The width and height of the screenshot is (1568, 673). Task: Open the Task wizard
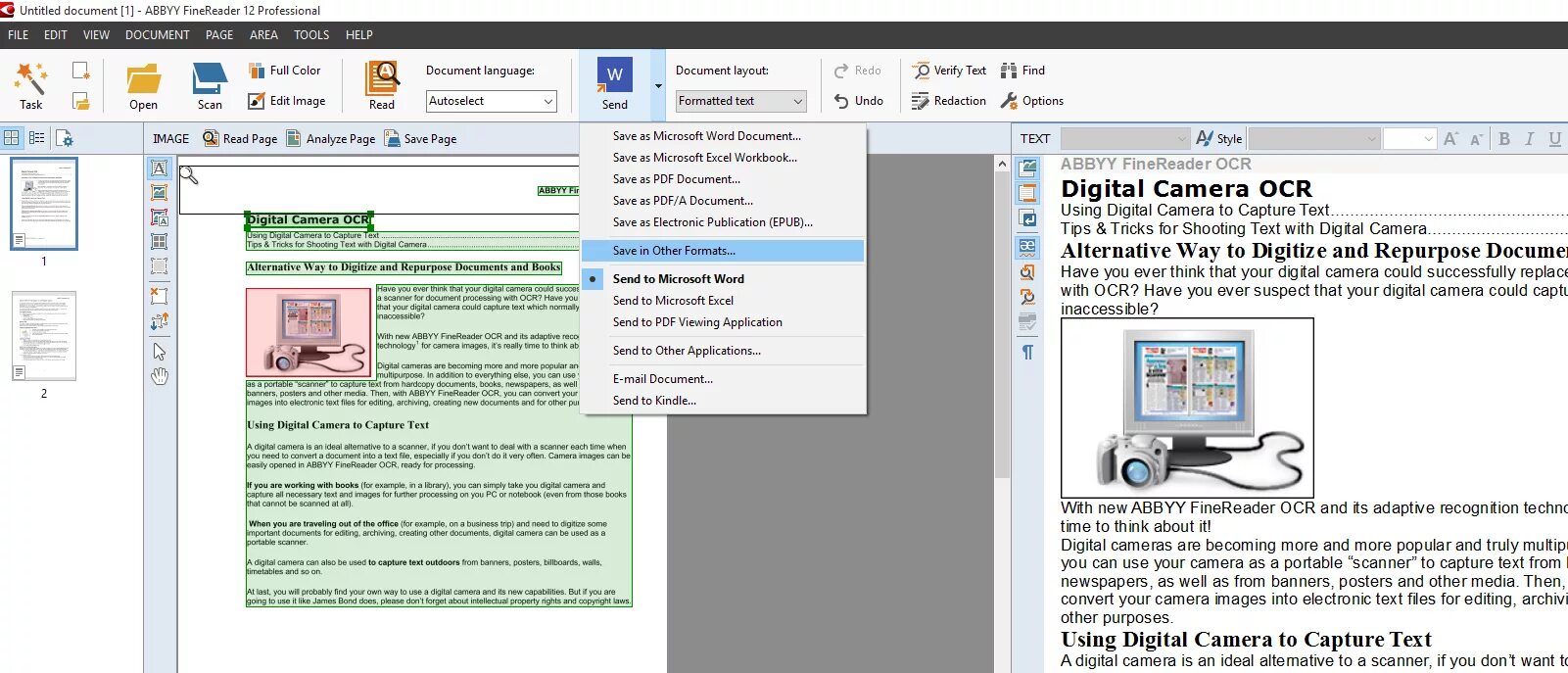(31, 85)
